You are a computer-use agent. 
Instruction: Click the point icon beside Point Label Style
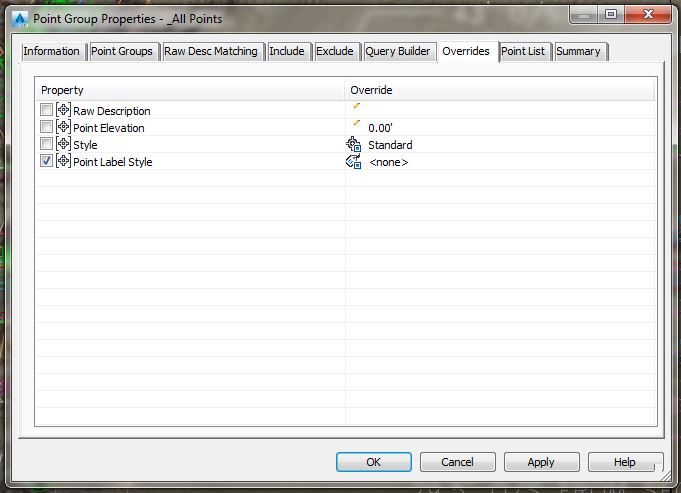(x=63, y=161)
